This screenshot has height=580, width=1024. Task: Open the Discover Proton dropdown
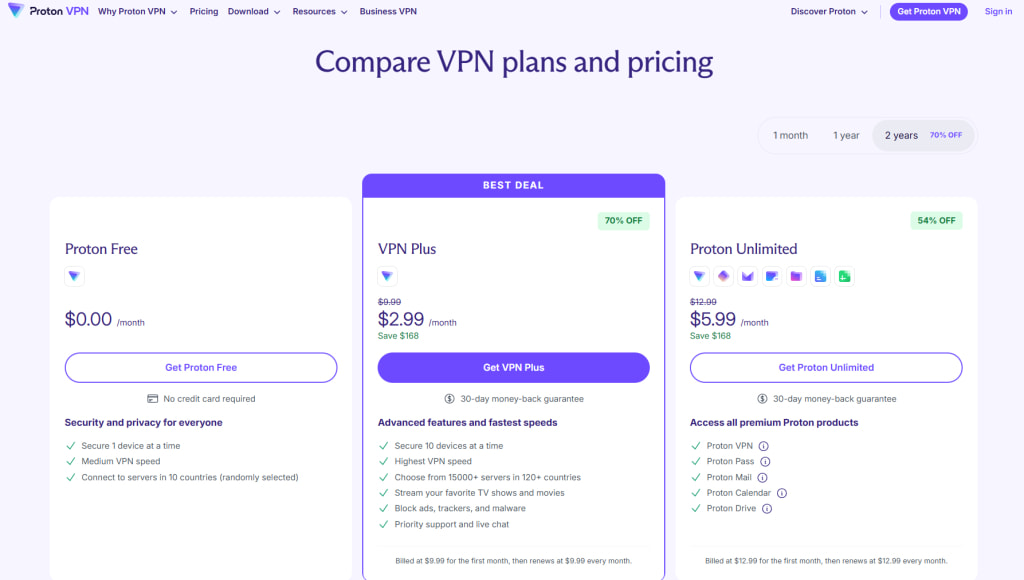829,12
